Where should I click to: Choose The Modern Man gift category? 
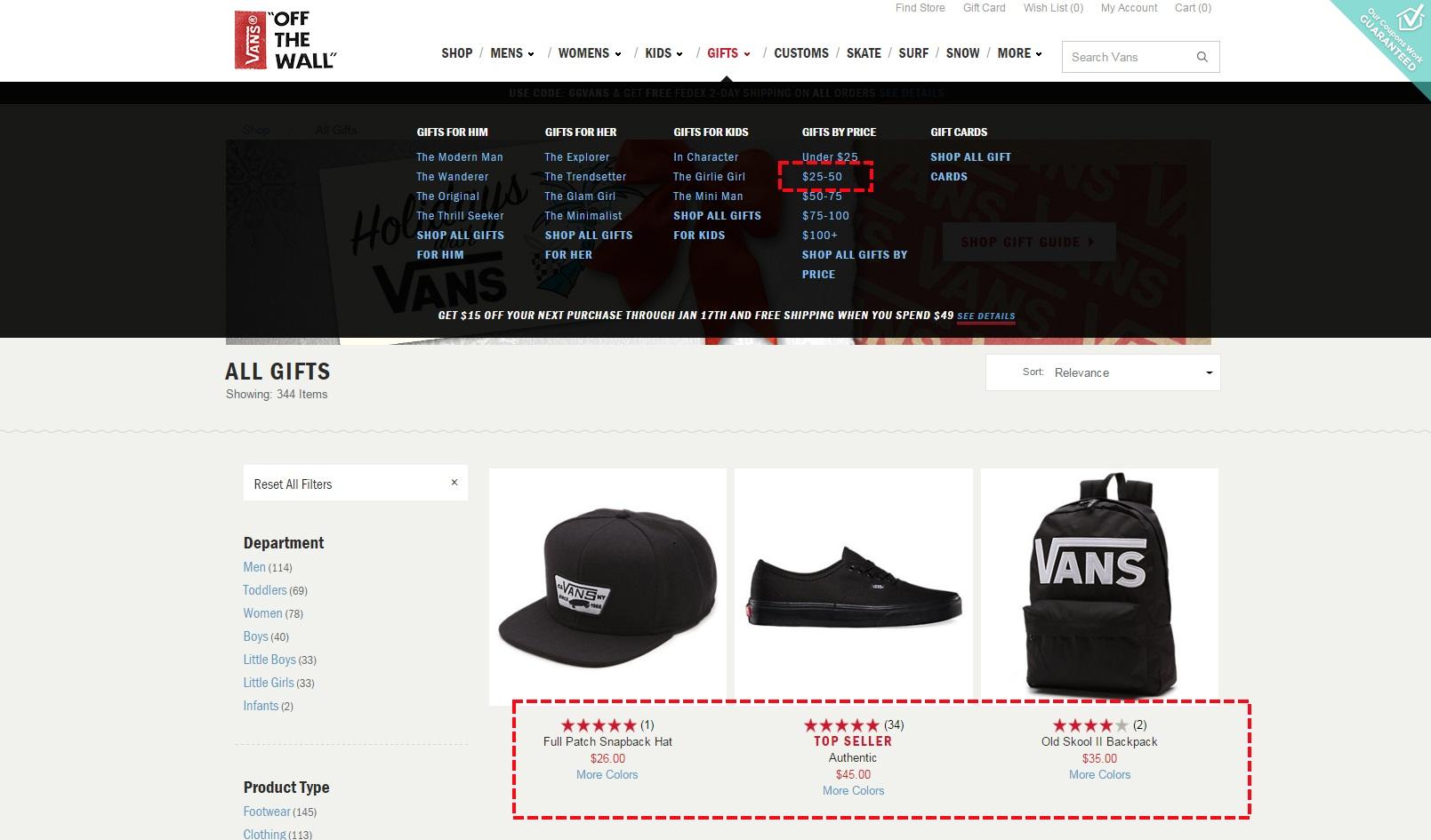coord(460,156)
